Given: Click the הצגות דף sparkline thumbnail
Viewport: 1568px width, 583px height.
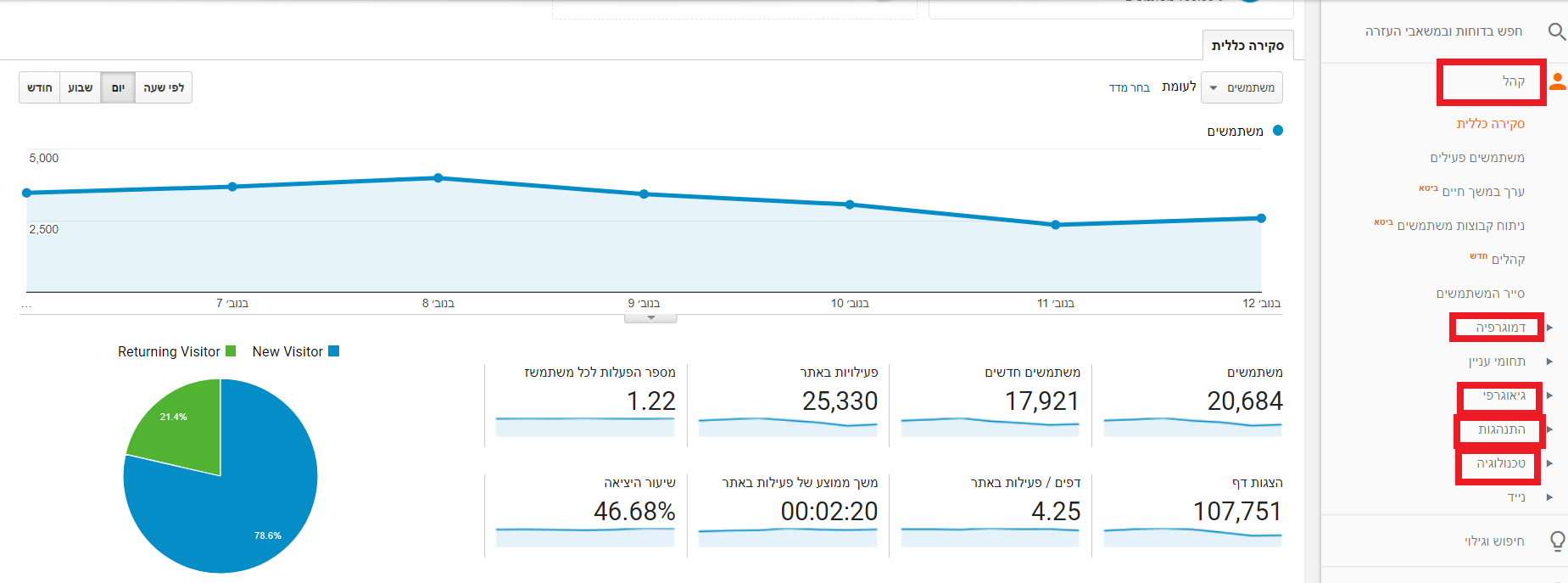Looking at the screenshot, I should click(x=1193, y=536).
